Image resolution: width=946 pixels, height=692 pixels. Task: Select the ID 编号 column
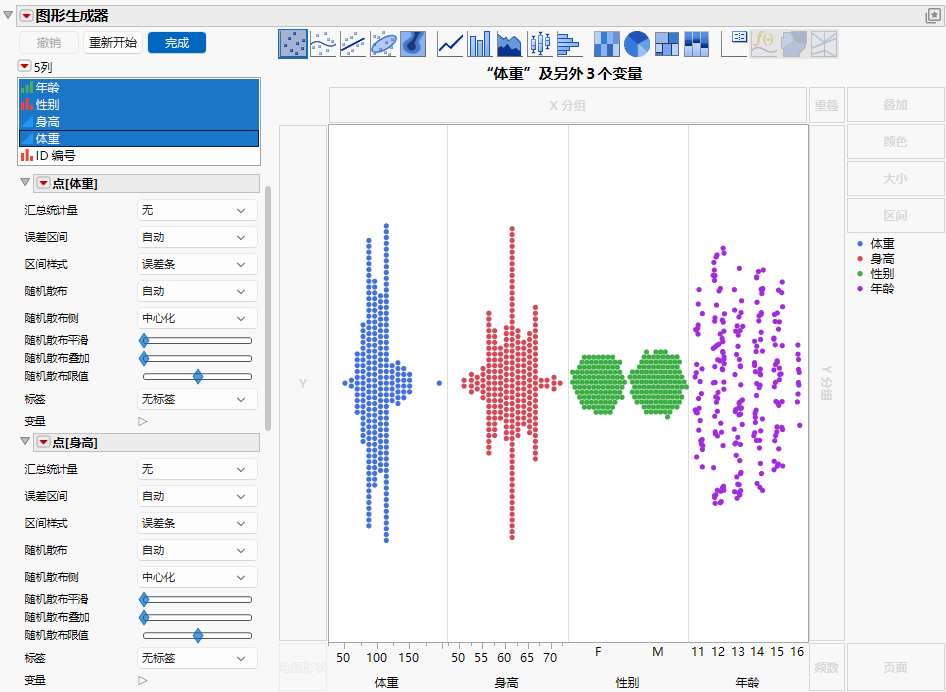139,156
